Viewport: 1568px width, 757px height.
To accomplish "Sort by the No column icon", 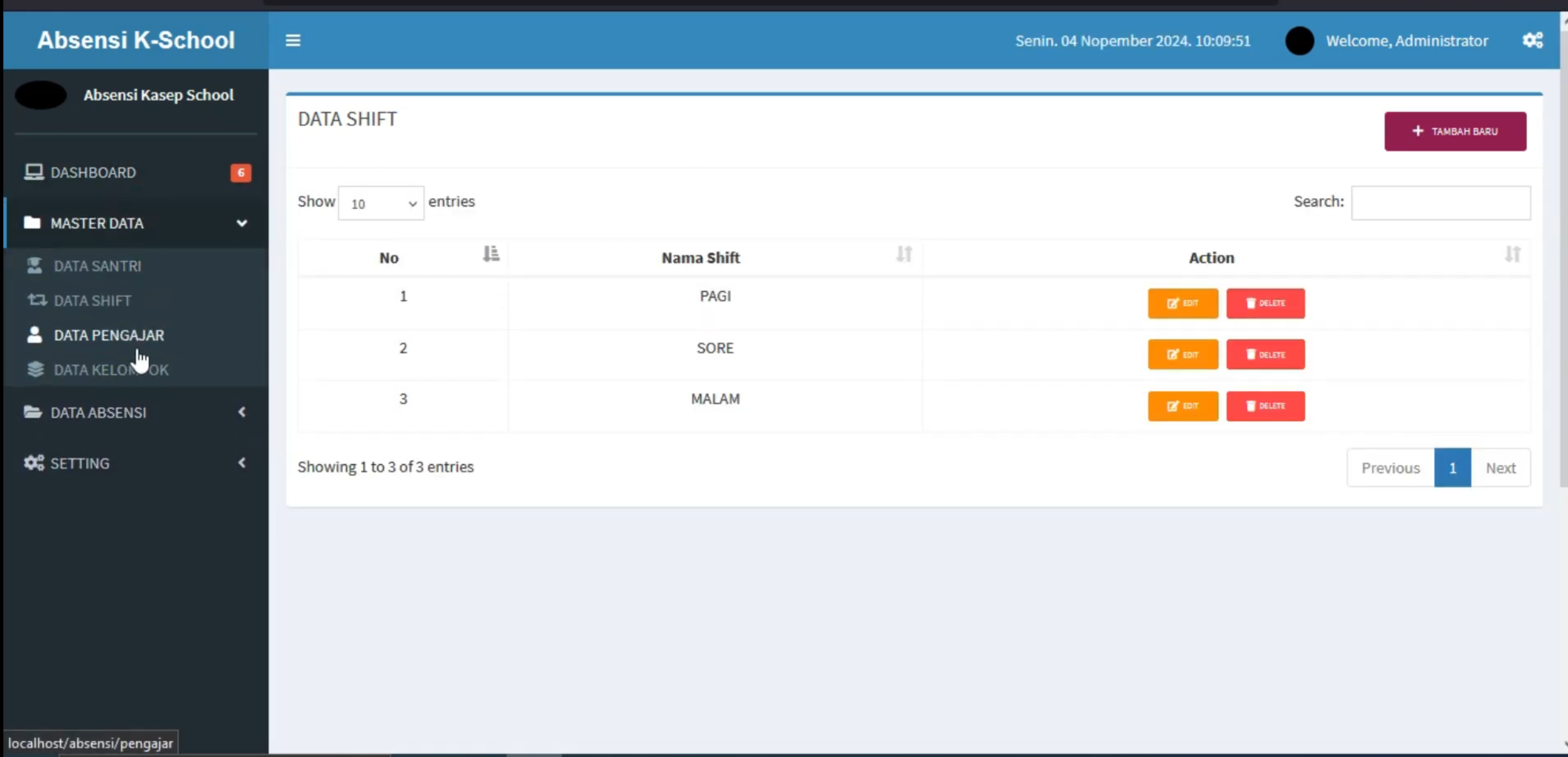I will coord(491,254).
